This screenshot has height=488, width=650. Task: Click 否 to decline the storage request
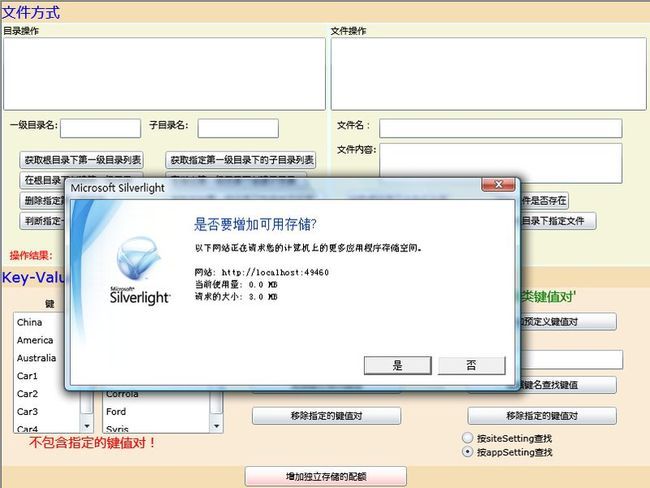tap(472, 365)
